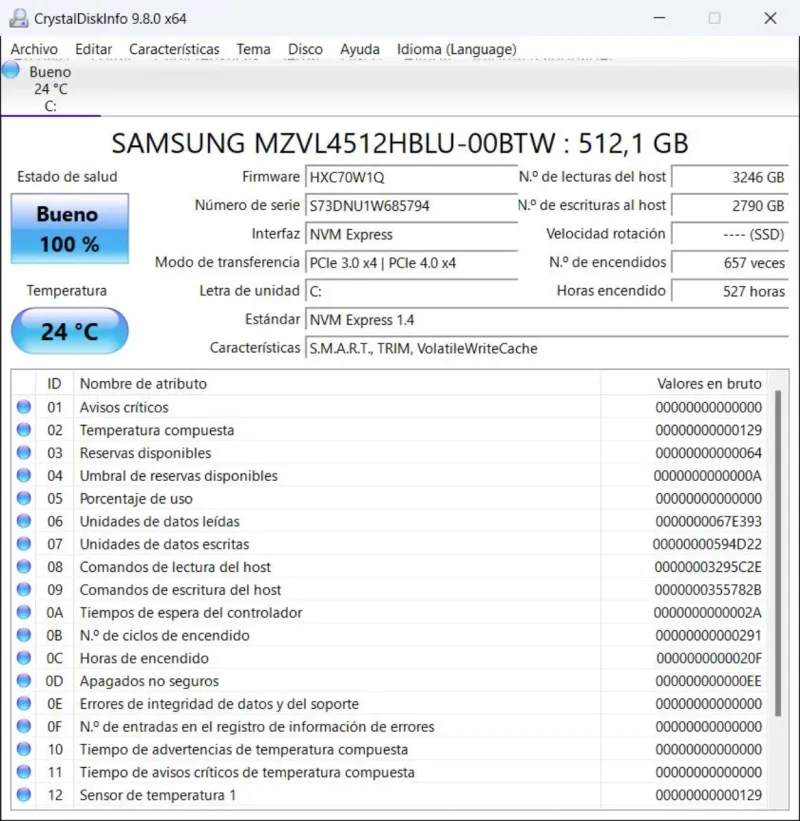Screen dimensions: 800x821
Task: Select the disk C: tab showing Bueno 24 °C
Action: pos(50,88)
